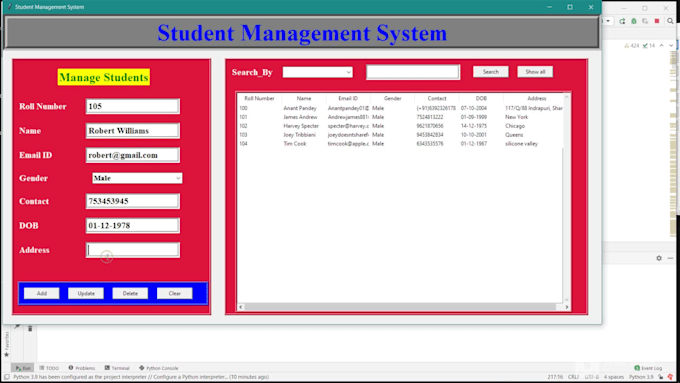Click the Contact column header

437,98
